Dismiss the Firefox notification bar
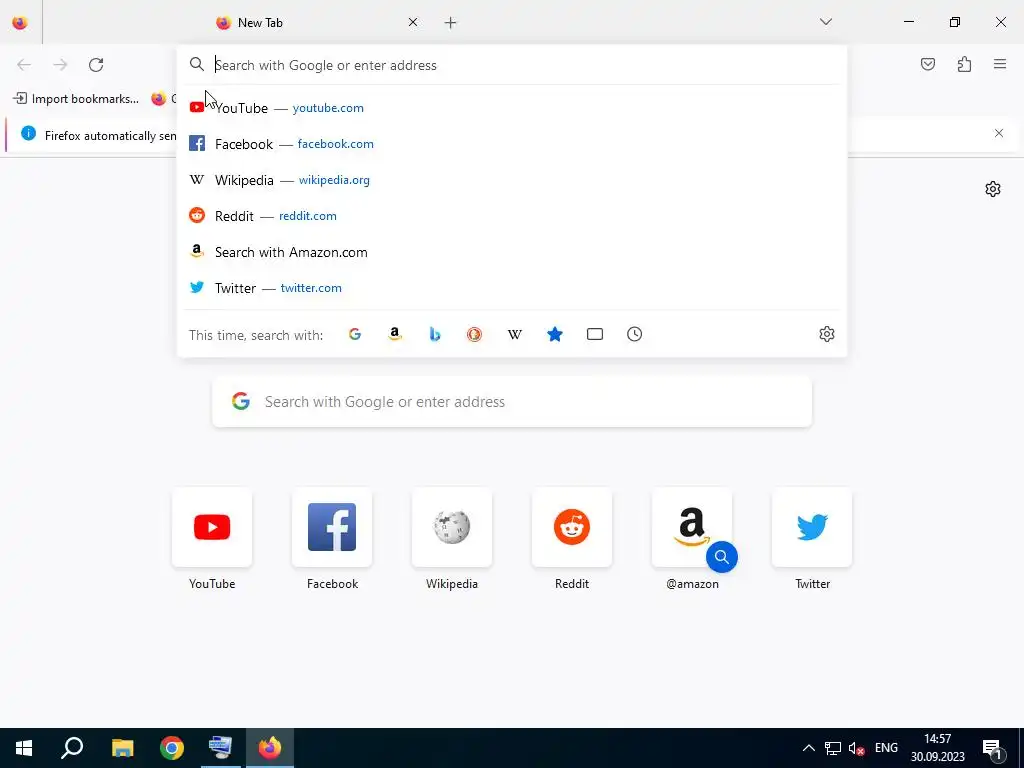The width and height of the screenshot is (1024, 768). pyautogui.click(x=999, y=133)
